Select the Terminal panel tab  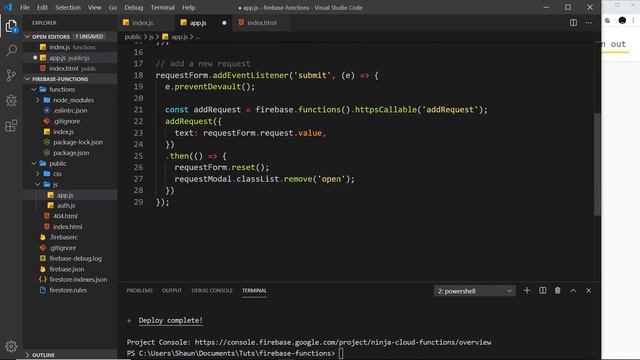point(254,291)
